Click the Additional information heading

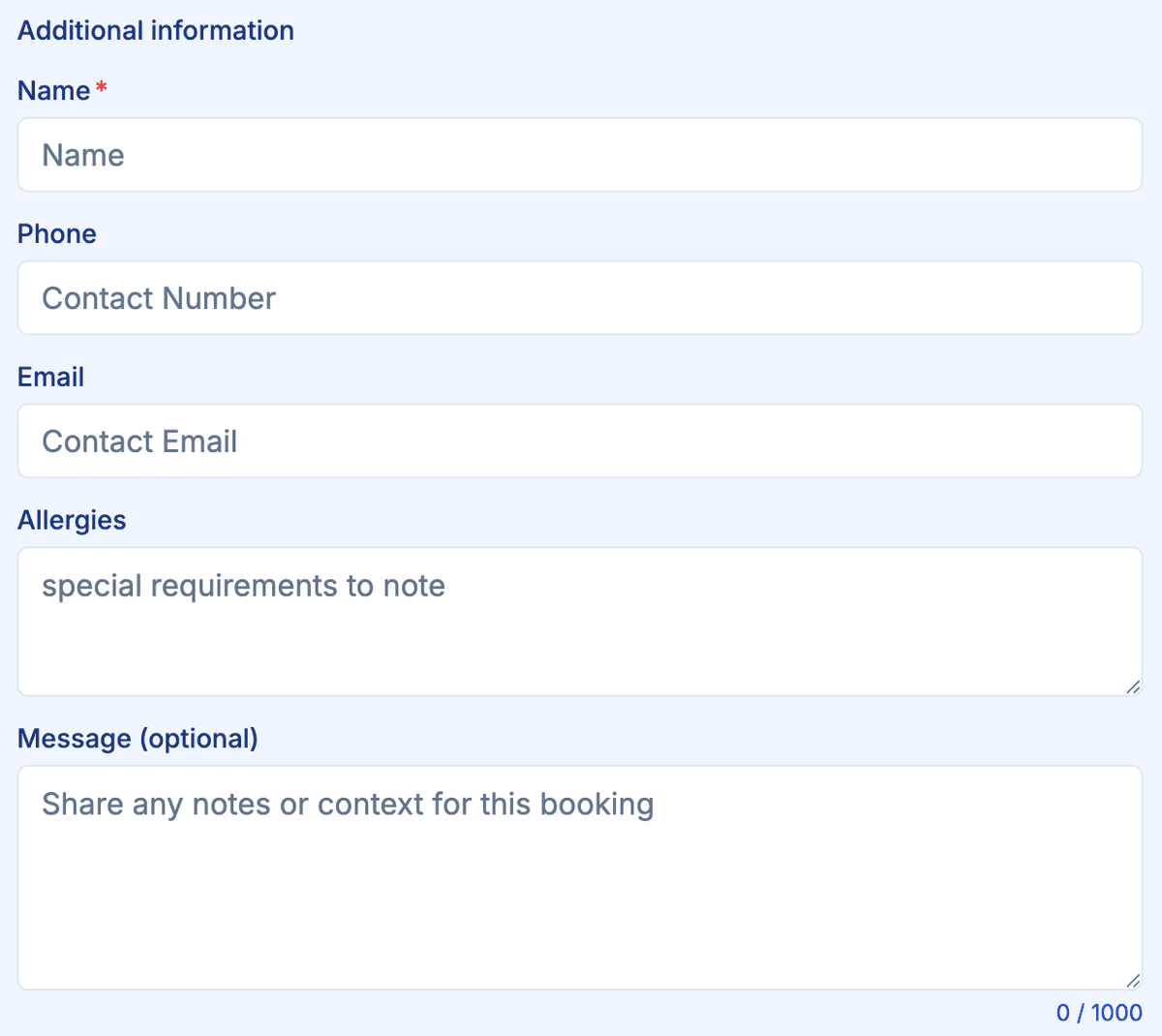pyautogui.click(x=156, y=31)
